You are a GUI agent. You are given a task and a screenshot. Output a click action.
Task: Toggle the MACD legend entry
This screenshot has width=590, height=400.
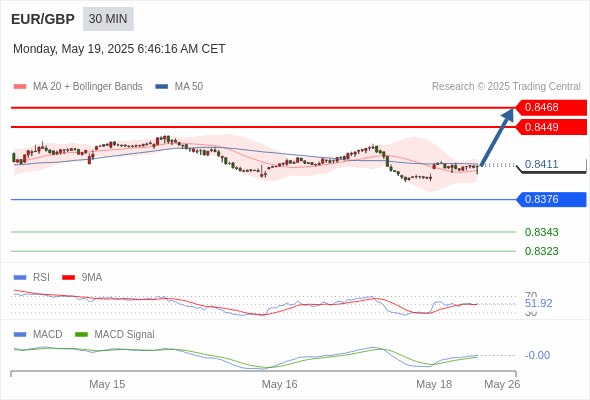coord(38,334)
